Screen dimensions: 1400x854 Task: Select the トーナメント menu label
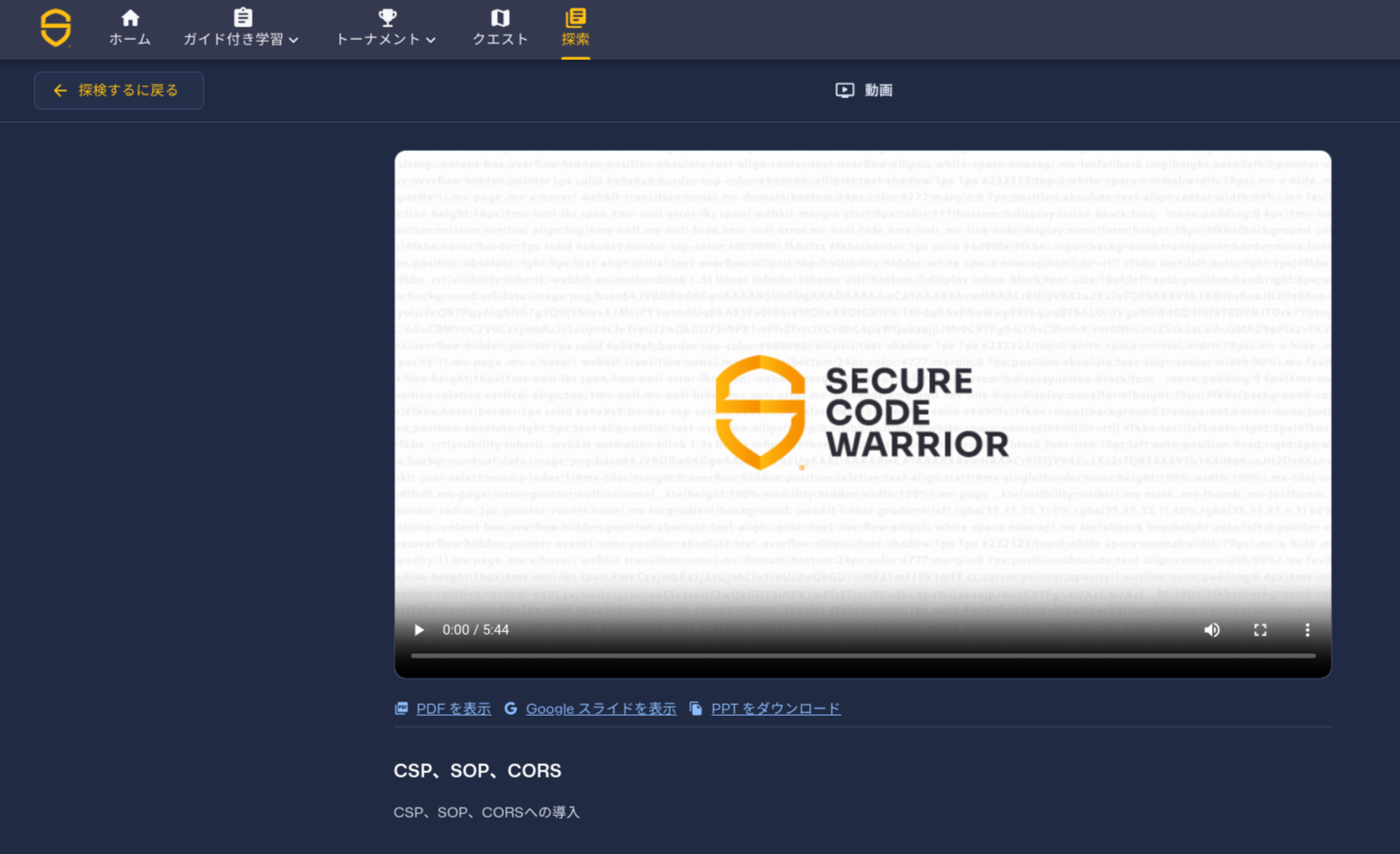[x=378, y=39]
